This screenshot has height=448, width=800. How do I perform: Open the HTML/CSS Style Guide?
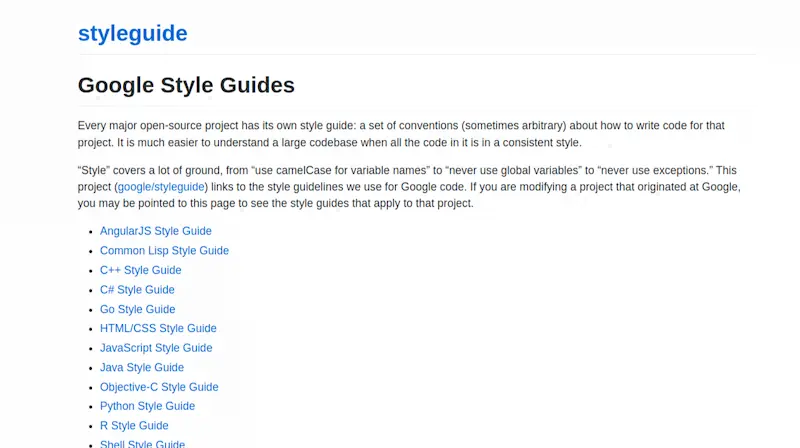pos(158,328)
